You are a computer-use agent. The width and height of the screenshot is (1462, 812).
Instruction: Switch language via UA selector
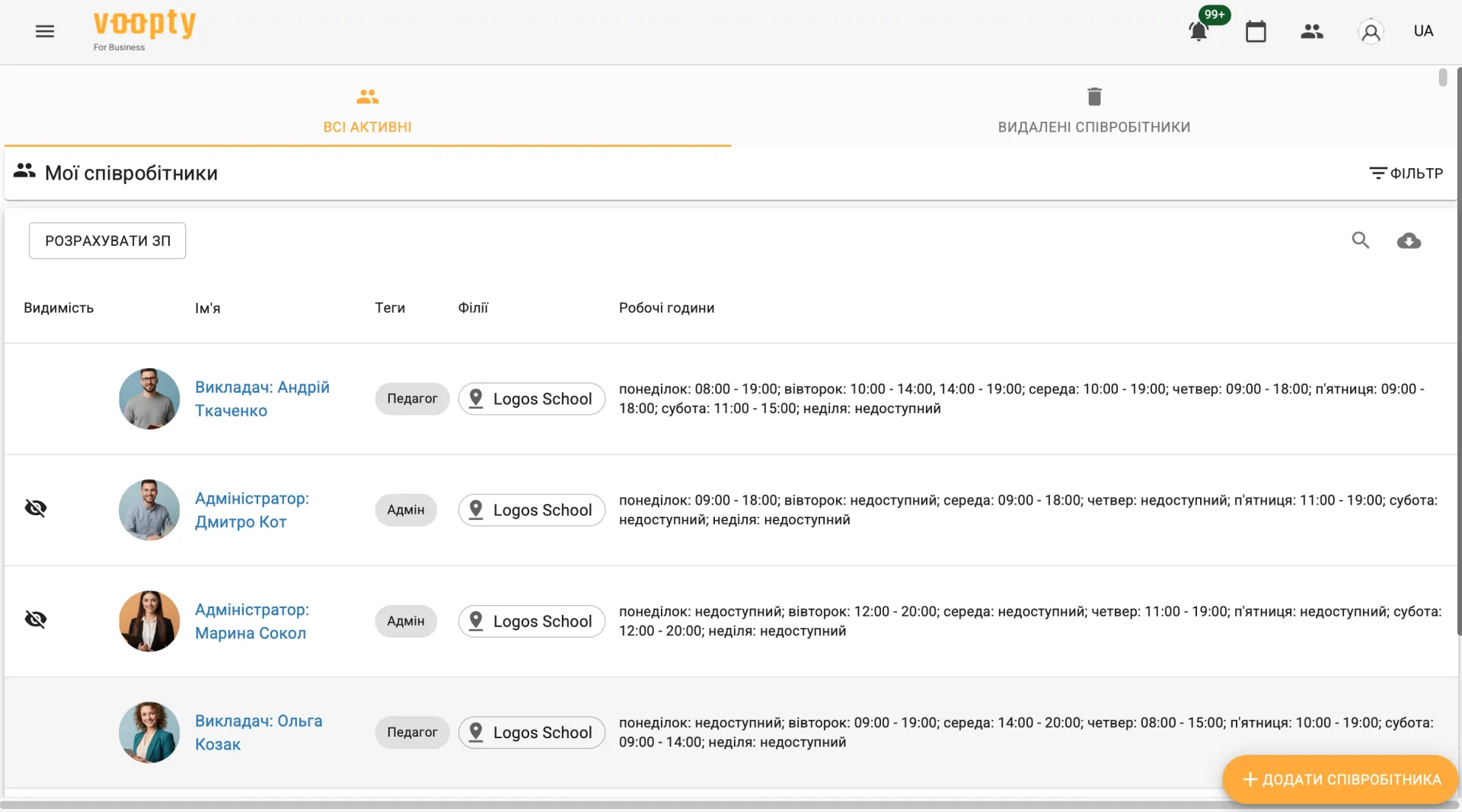coord(1423,31)
